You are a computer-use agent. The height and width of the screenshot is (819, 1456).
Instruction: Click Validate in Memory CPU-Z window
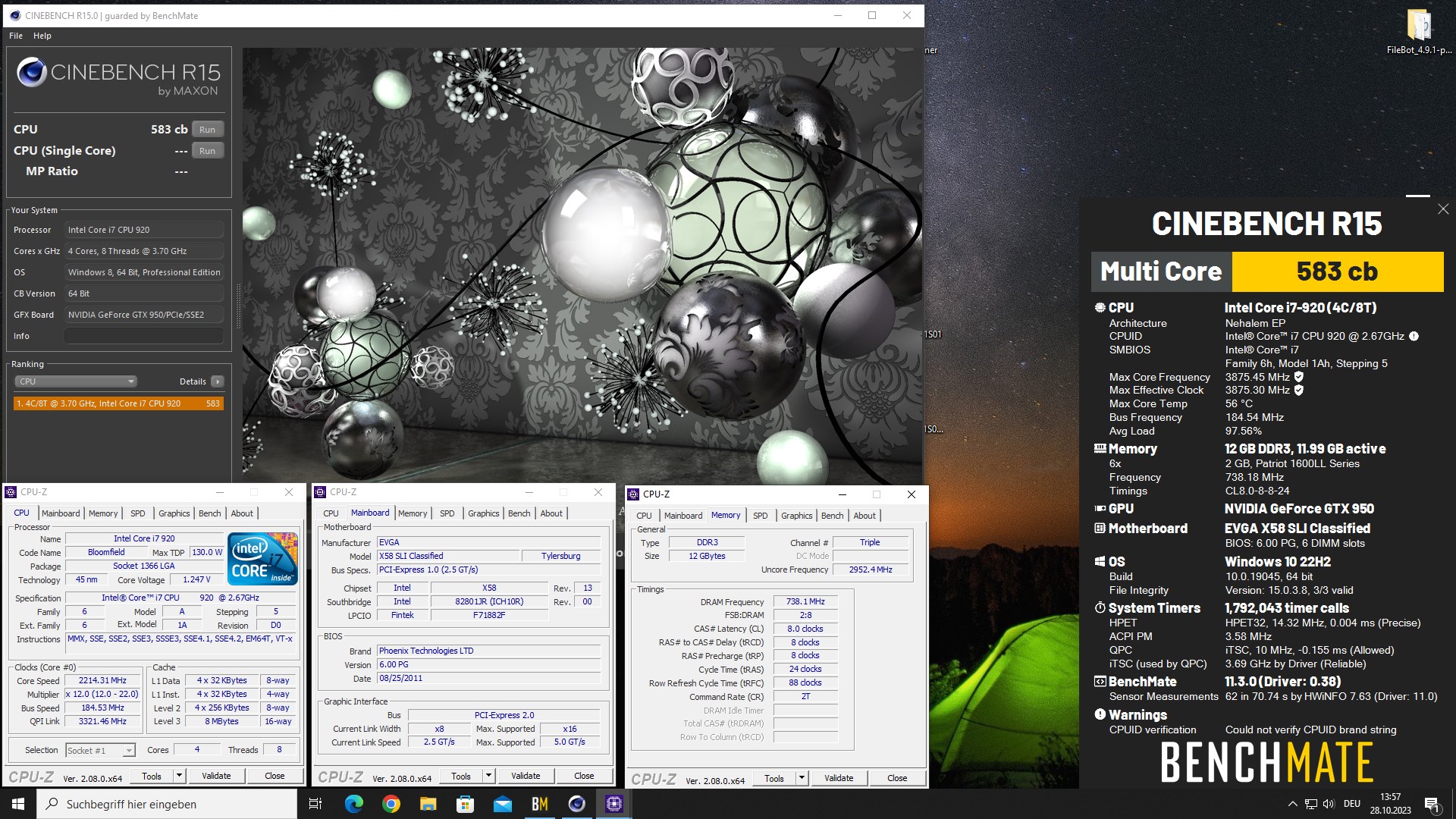pos(839,778)
